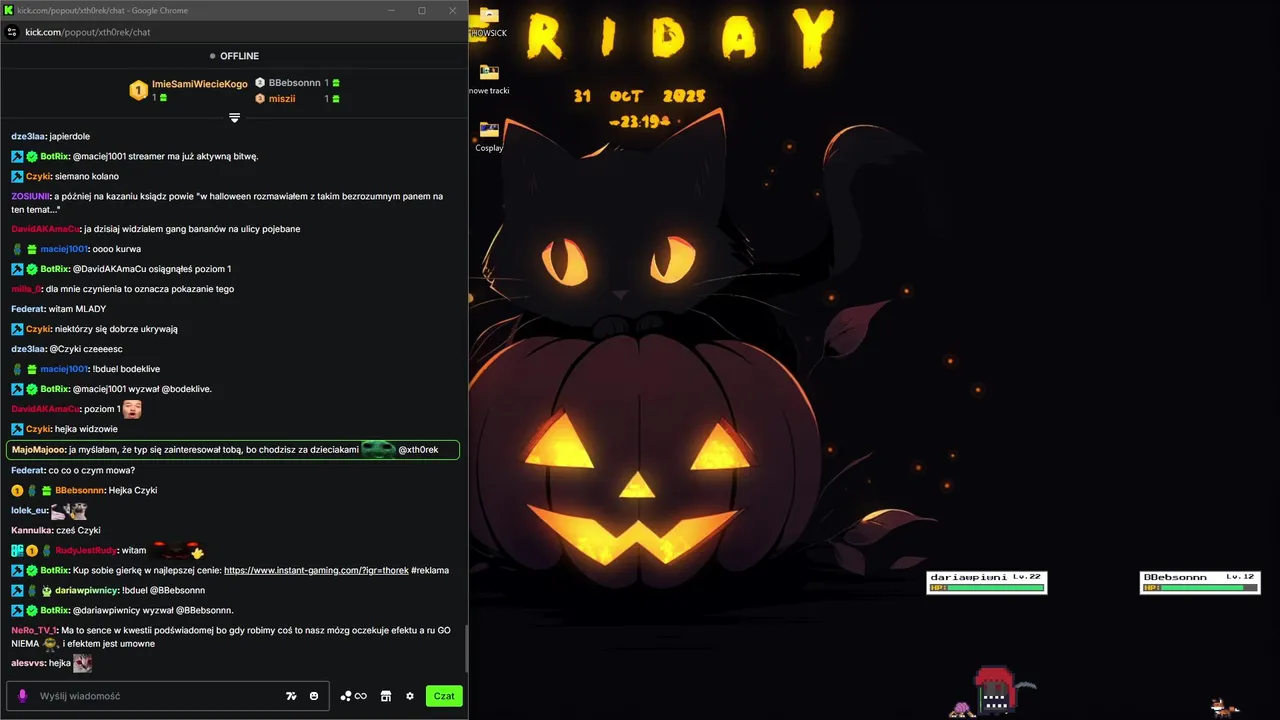Screen dimensions: 1280x720
Task: Click the emote in RudyJestRudy's witam message
Action: click(x=178, y=550)
